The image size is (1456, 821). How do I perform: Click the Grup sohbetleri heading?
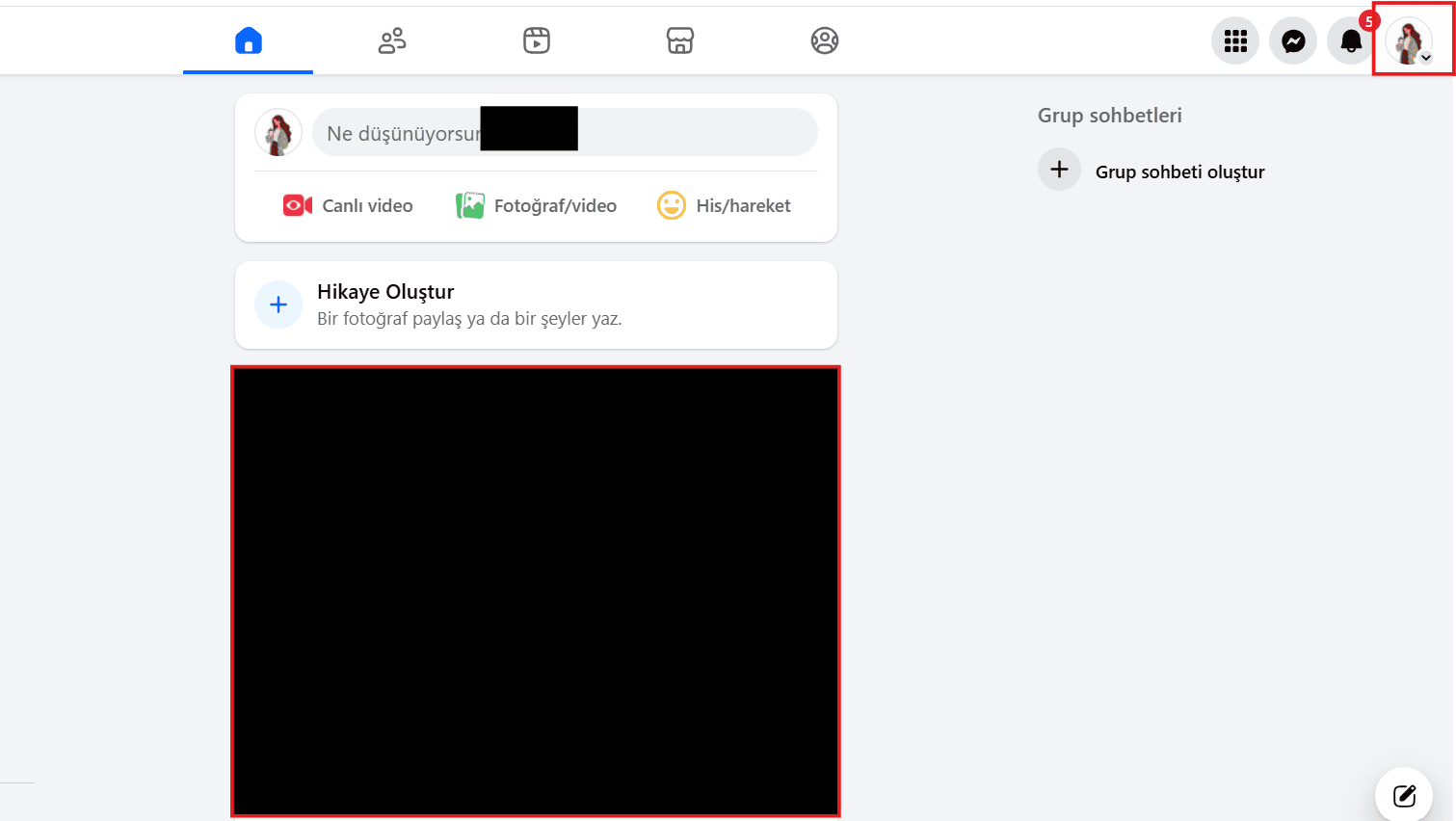1109,115
